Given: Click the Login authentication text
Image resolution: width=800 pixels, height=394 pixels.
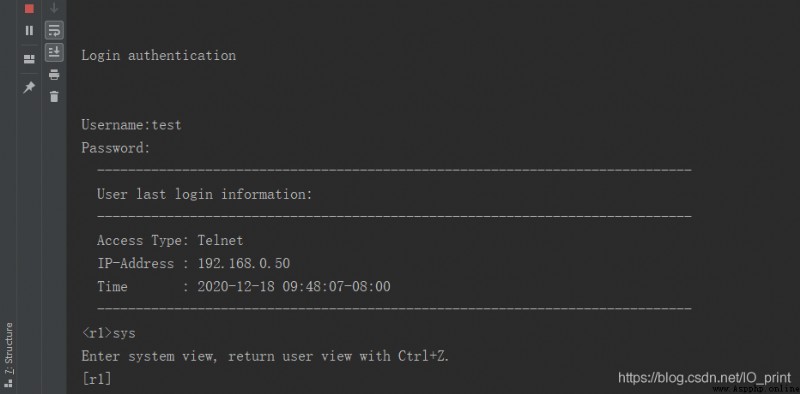Looking at the screenshot, I should tap(159, 55).
